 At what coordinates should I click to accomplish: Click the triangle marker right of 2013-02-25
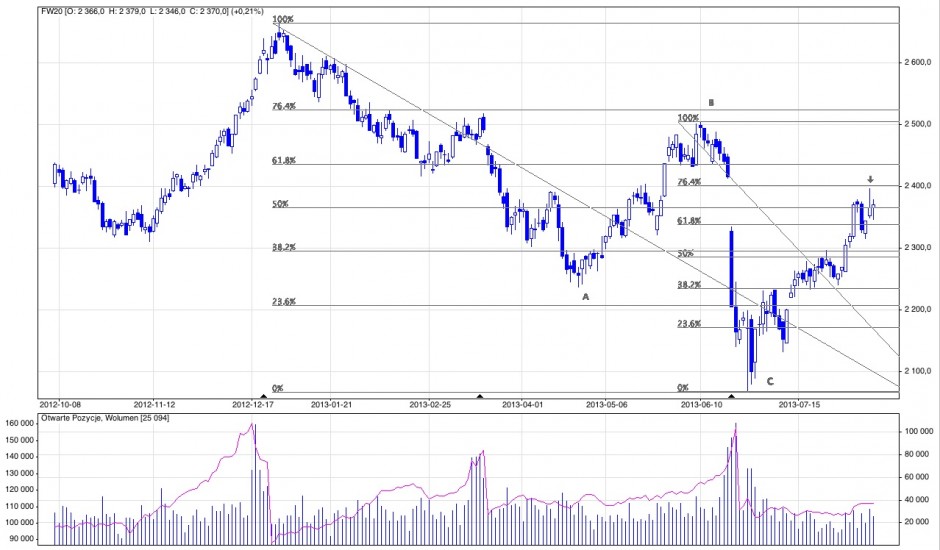click(480, 396)
